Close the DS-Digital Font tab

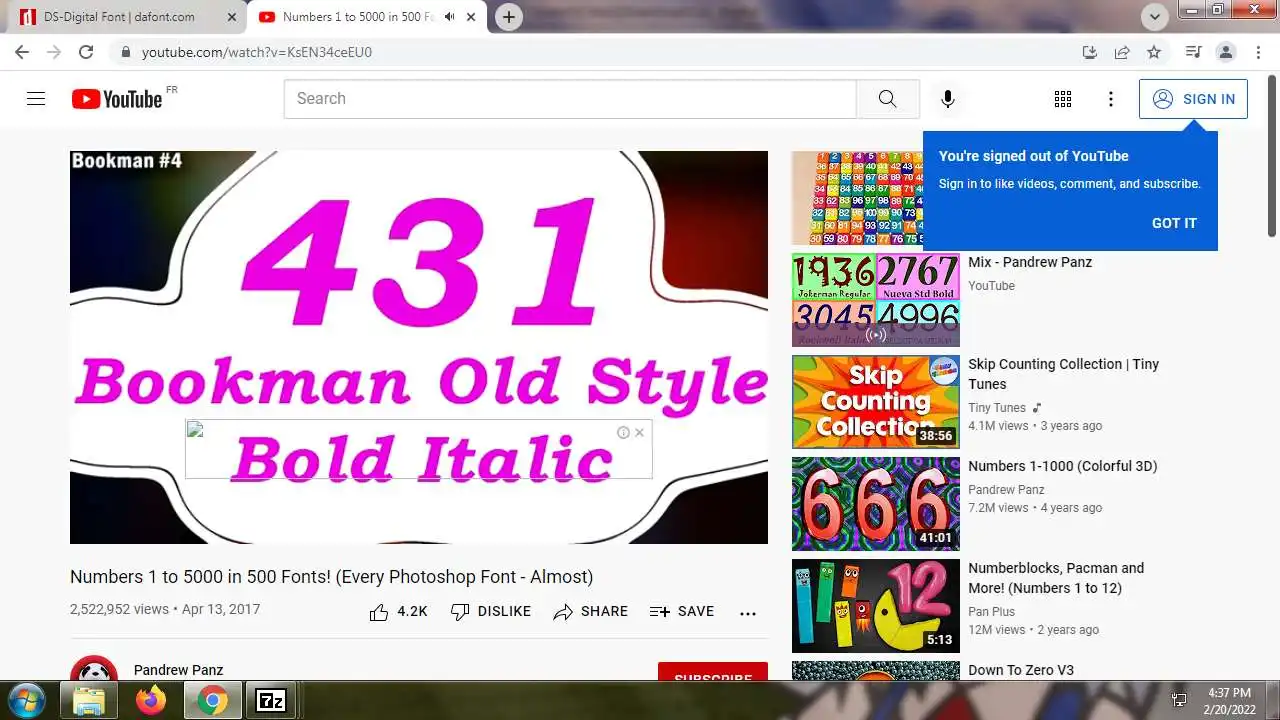tap(232, 17)
